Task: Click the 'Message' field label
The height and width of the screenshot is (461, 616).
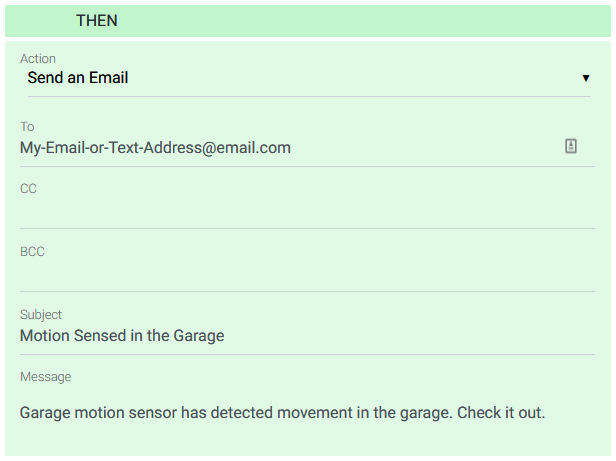Action: coord(45,377)
